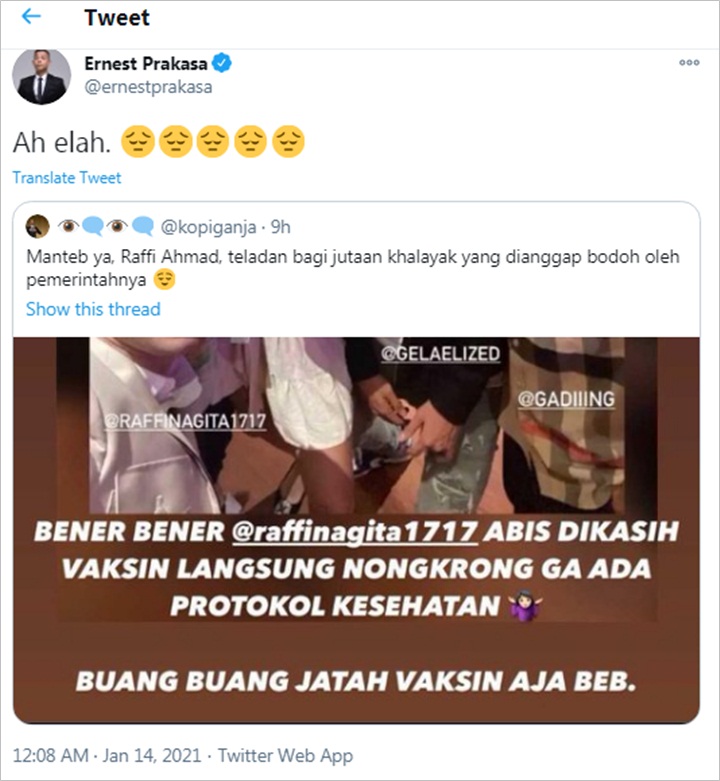Click the quoted tweet author's avatar
The height and width of the screenshot is (781, 720).
point(37,227)
